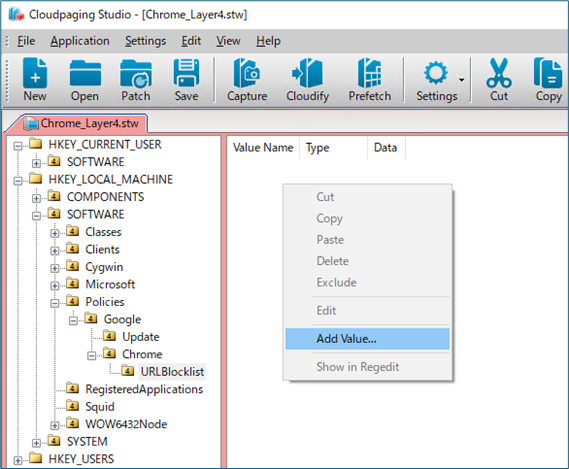The height and width of the screenshot is (469, 569).
Task: Select the Chrome tree item
Action: (x=142, y=354)
